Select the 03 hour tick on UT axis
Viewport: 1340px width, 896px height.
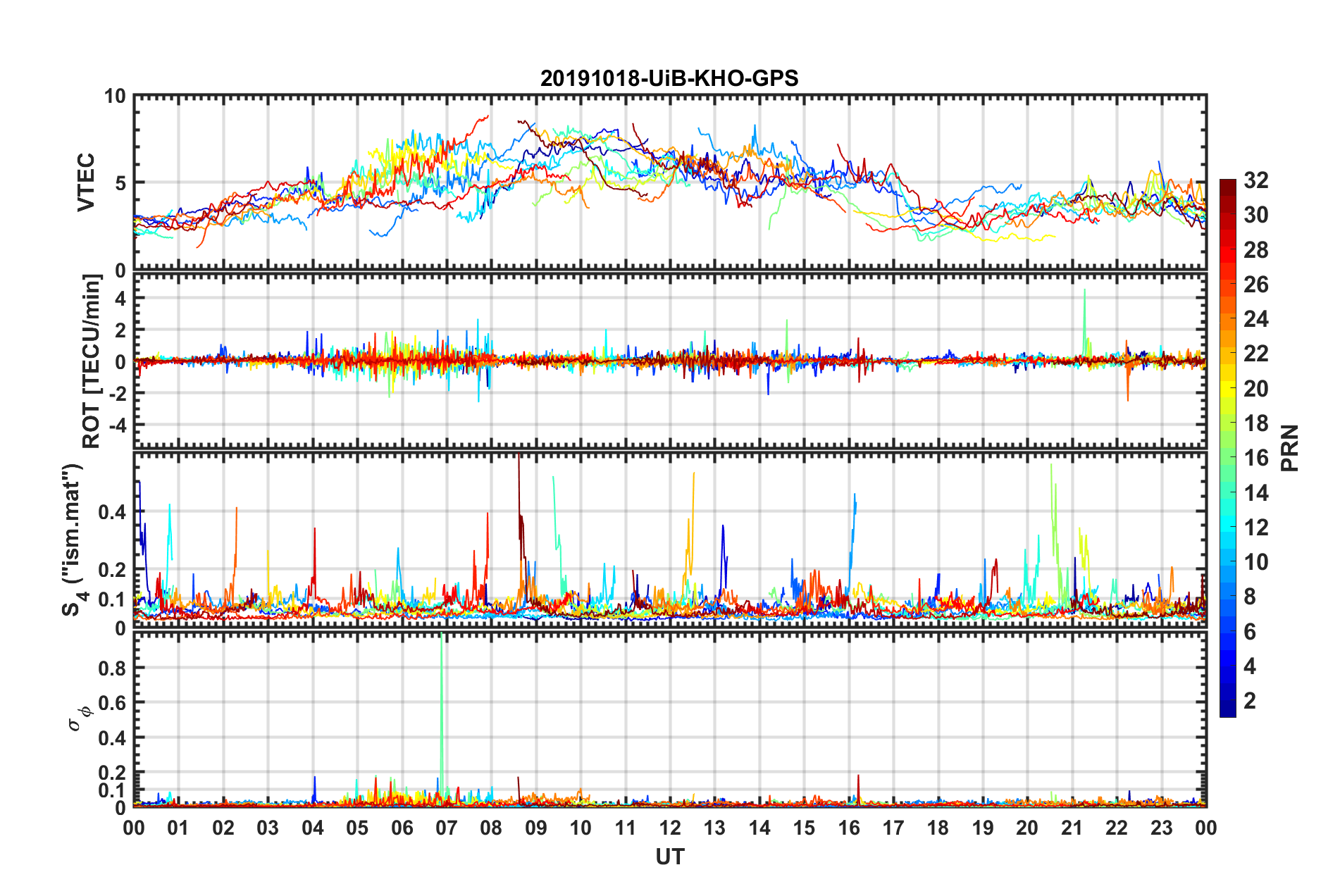coord(268,827)
